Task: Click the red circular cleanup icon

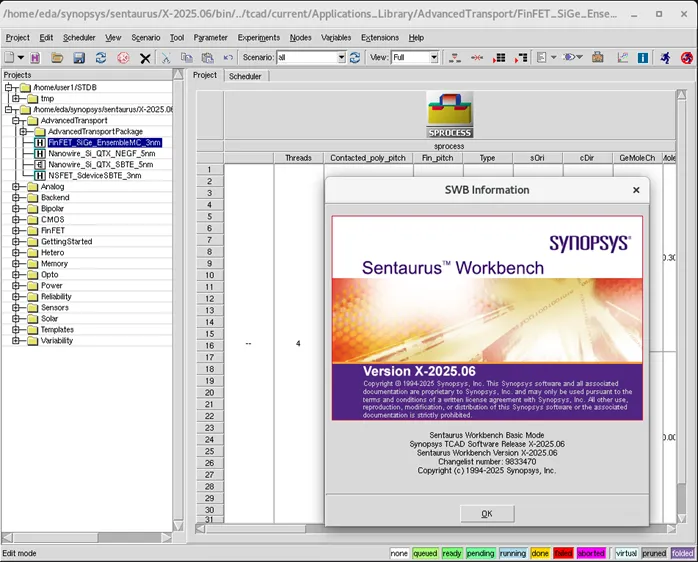Action: click(x=123, y=57)
